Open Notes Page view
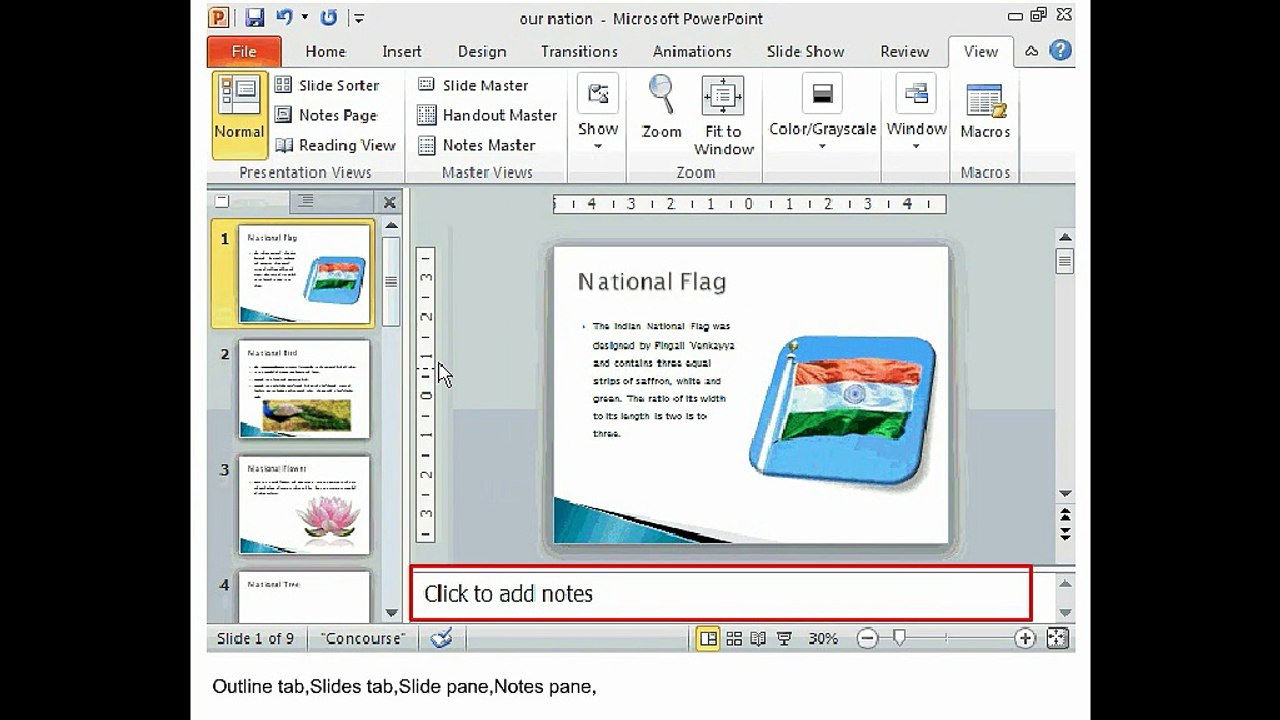The width and height of the screenshot is (1280, 720). coord(326,115)
